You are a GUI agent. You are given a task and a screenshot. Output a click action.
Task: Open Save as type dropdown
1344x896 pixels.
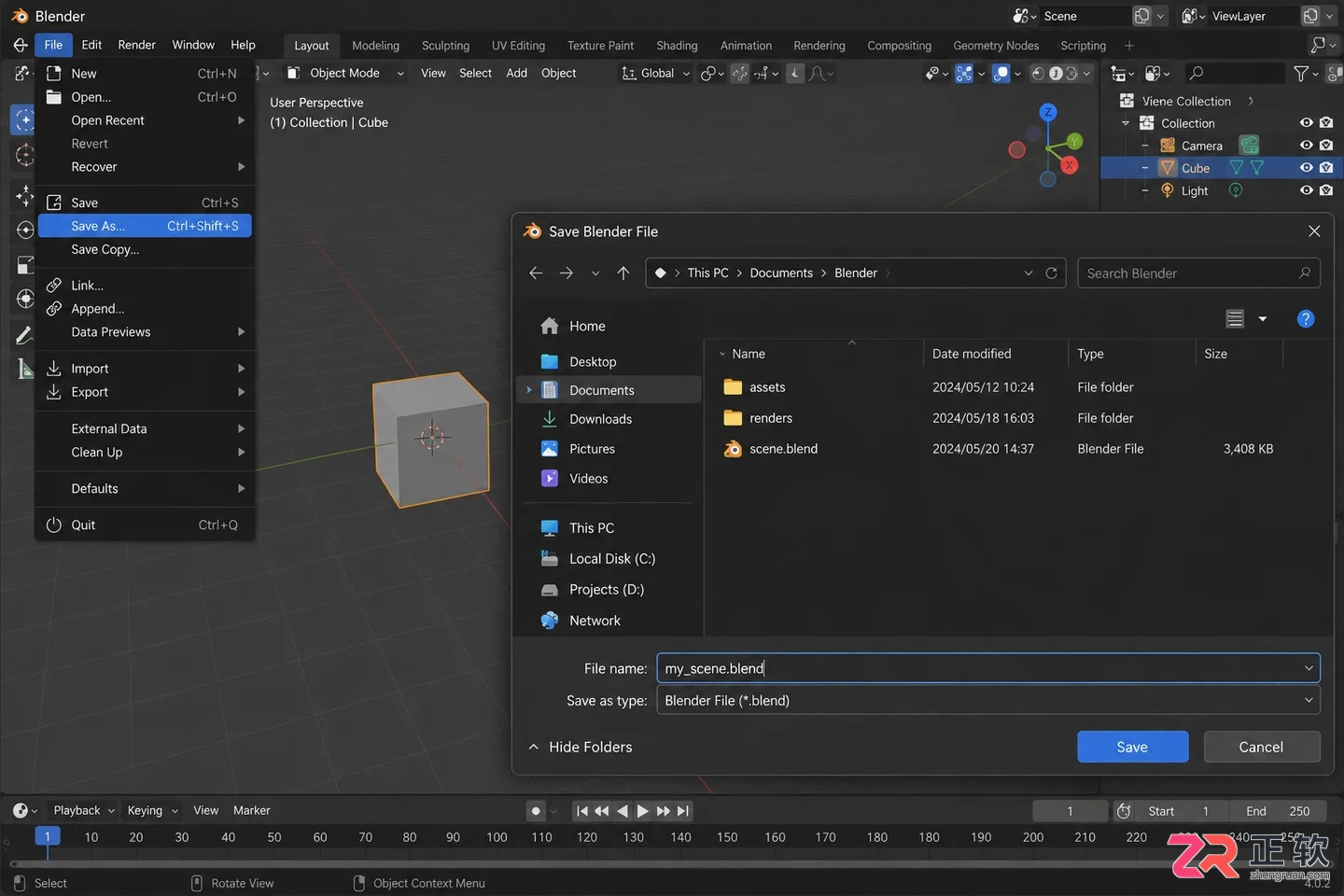[988, 700]
